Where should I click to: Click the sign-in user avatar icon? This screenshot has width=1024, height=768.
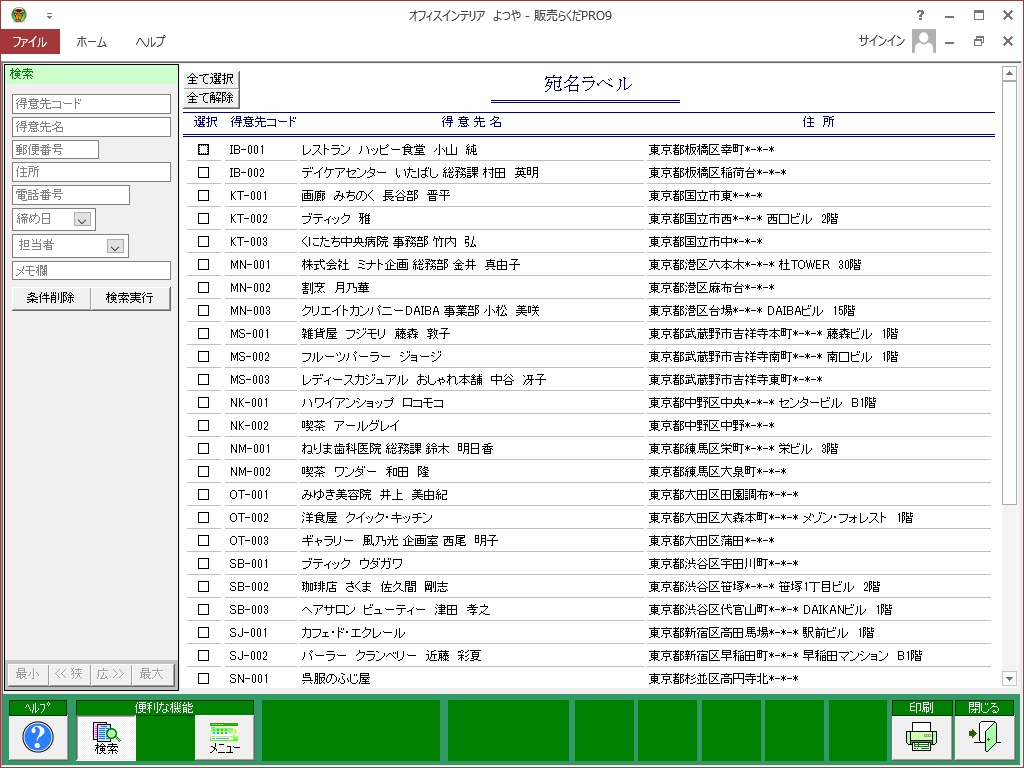point(923,41)
